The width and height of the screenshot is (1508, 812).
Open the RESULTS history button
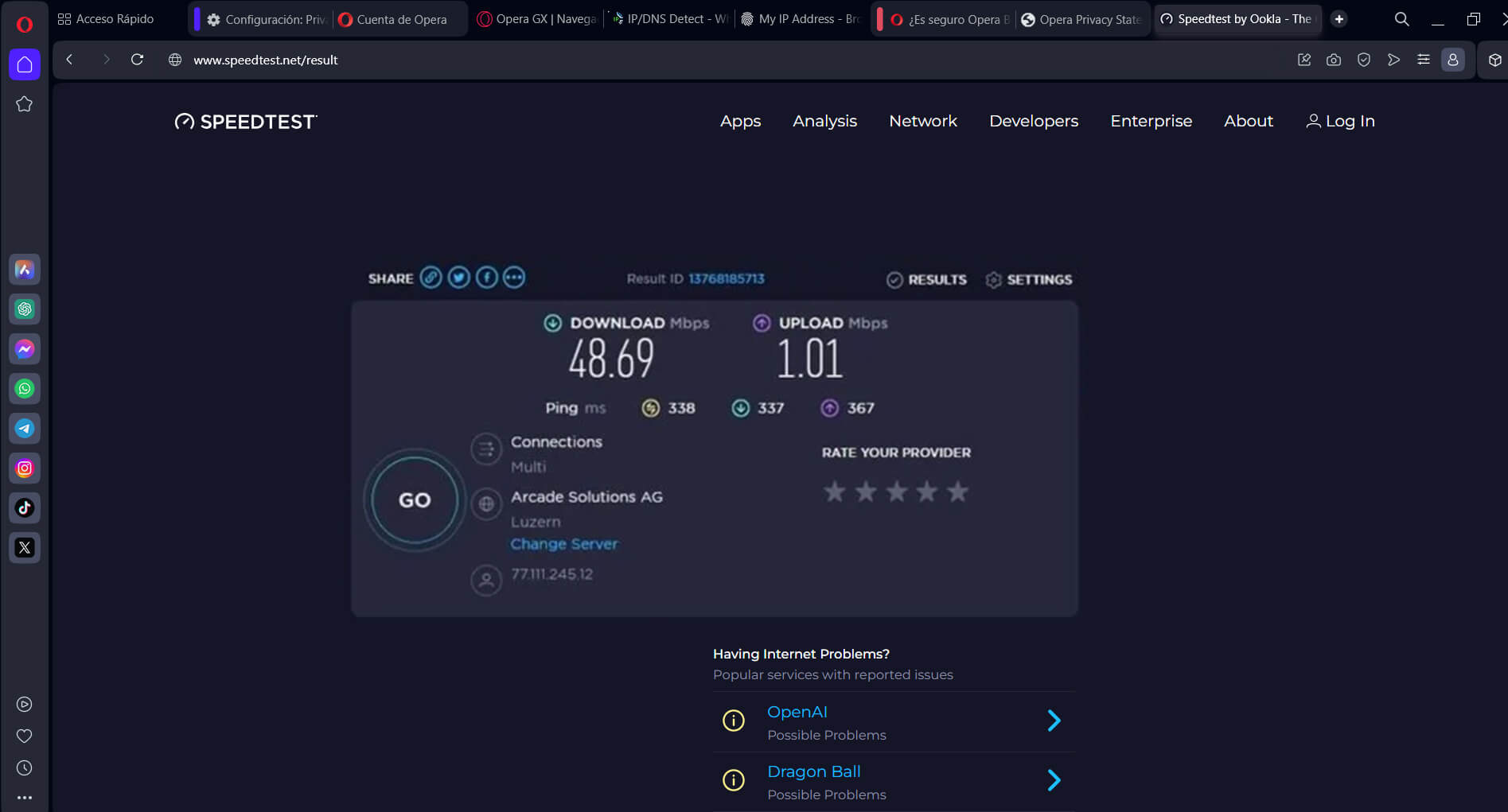[927, 279]
